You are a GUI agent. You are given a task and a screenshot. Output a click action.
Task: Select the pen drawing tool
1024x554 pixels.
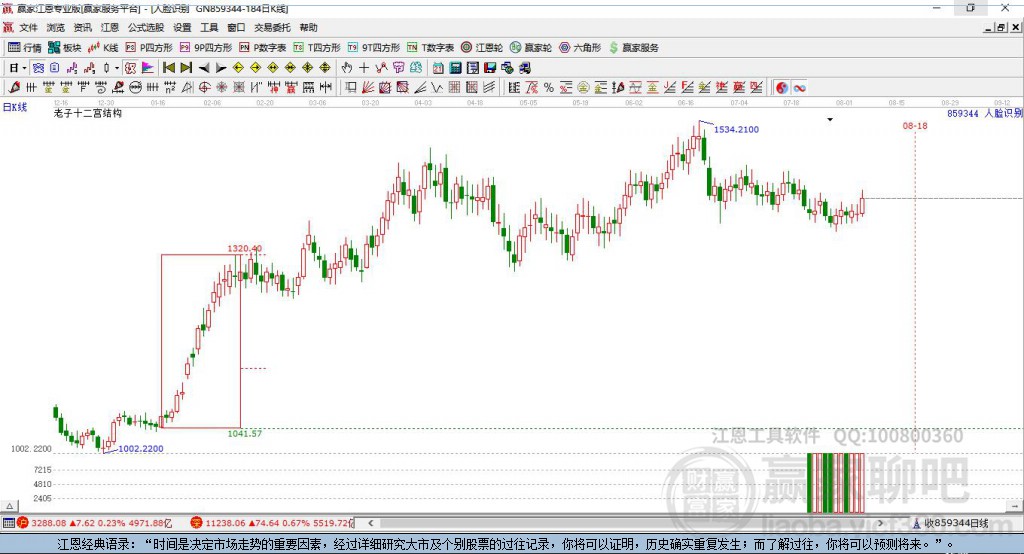tap(14, 88)
